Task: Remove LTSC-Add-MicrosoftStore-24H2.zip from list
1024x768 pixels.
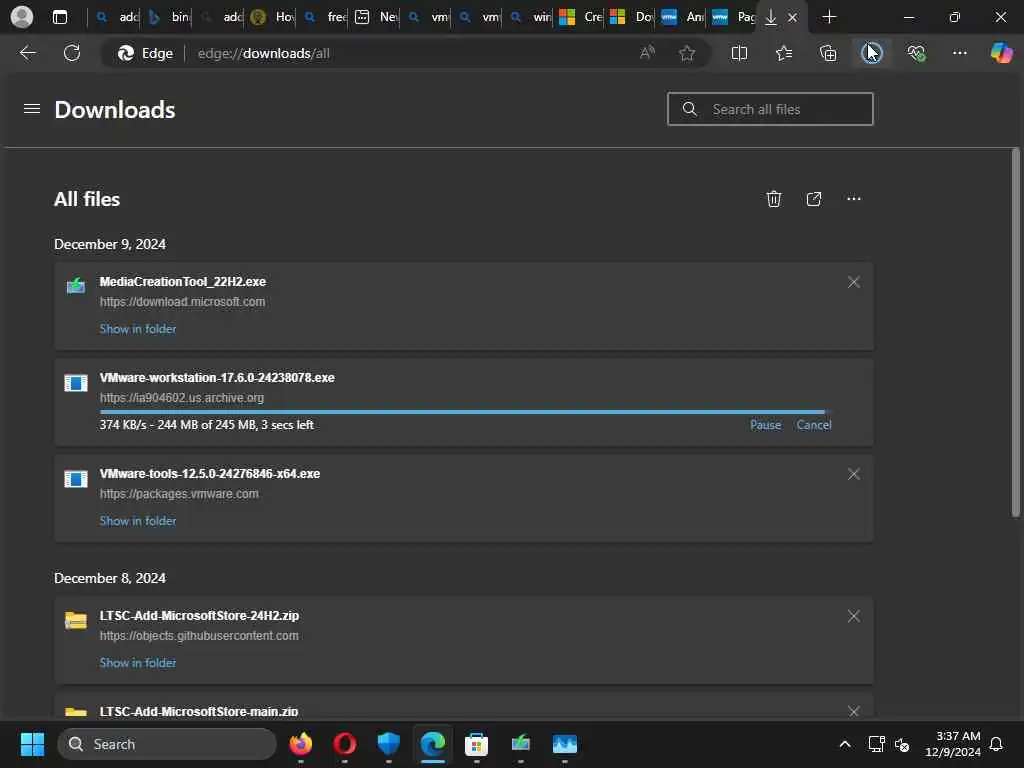Action: pyautogui.click(x=853, y=616)
